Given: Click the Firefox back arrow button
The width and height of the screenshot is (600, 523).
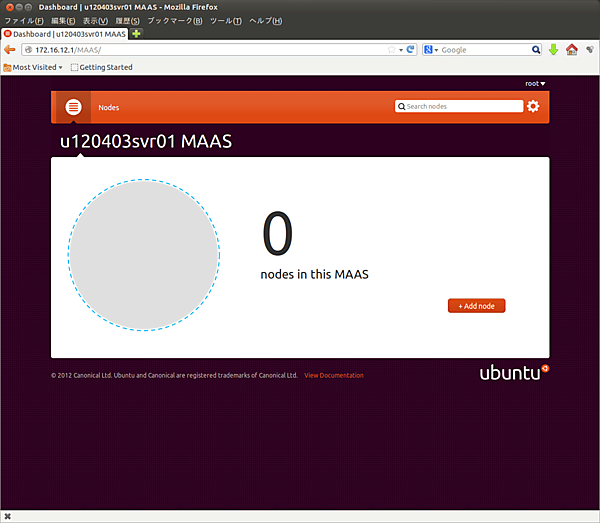Looking at the screenshot, I should click(x=10, y=50).
